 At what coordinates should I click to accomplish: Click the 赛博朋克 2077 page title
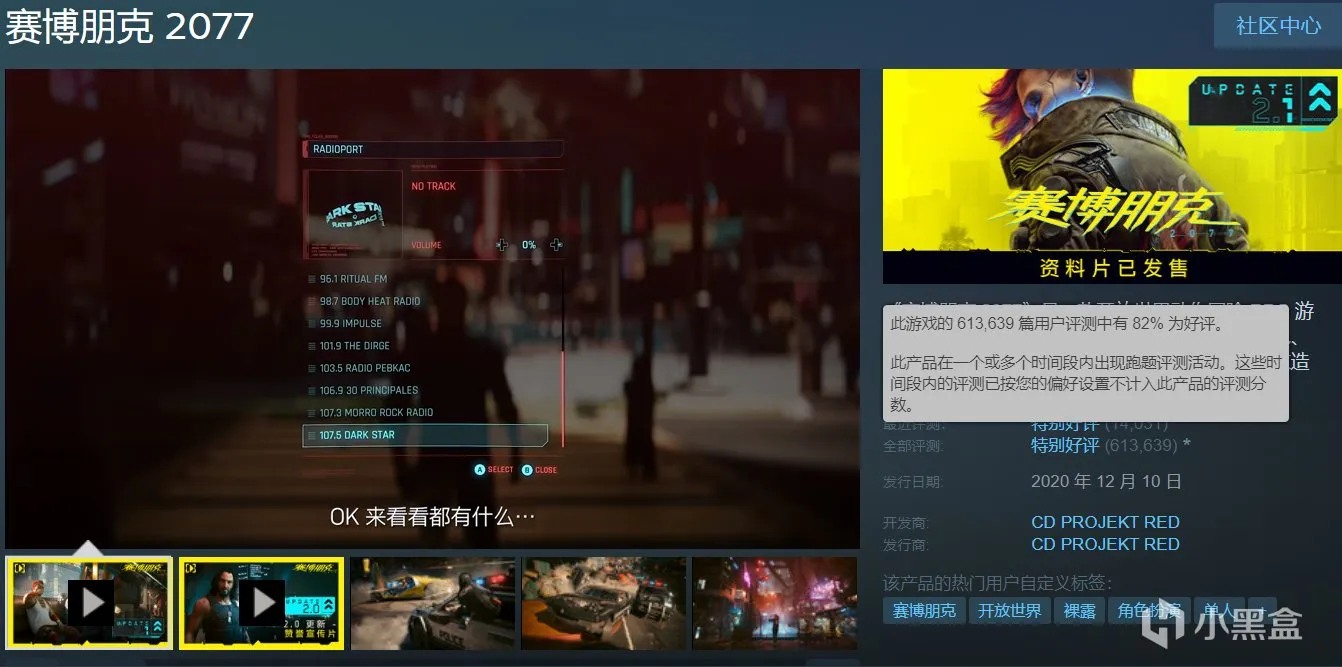point(130,26)
